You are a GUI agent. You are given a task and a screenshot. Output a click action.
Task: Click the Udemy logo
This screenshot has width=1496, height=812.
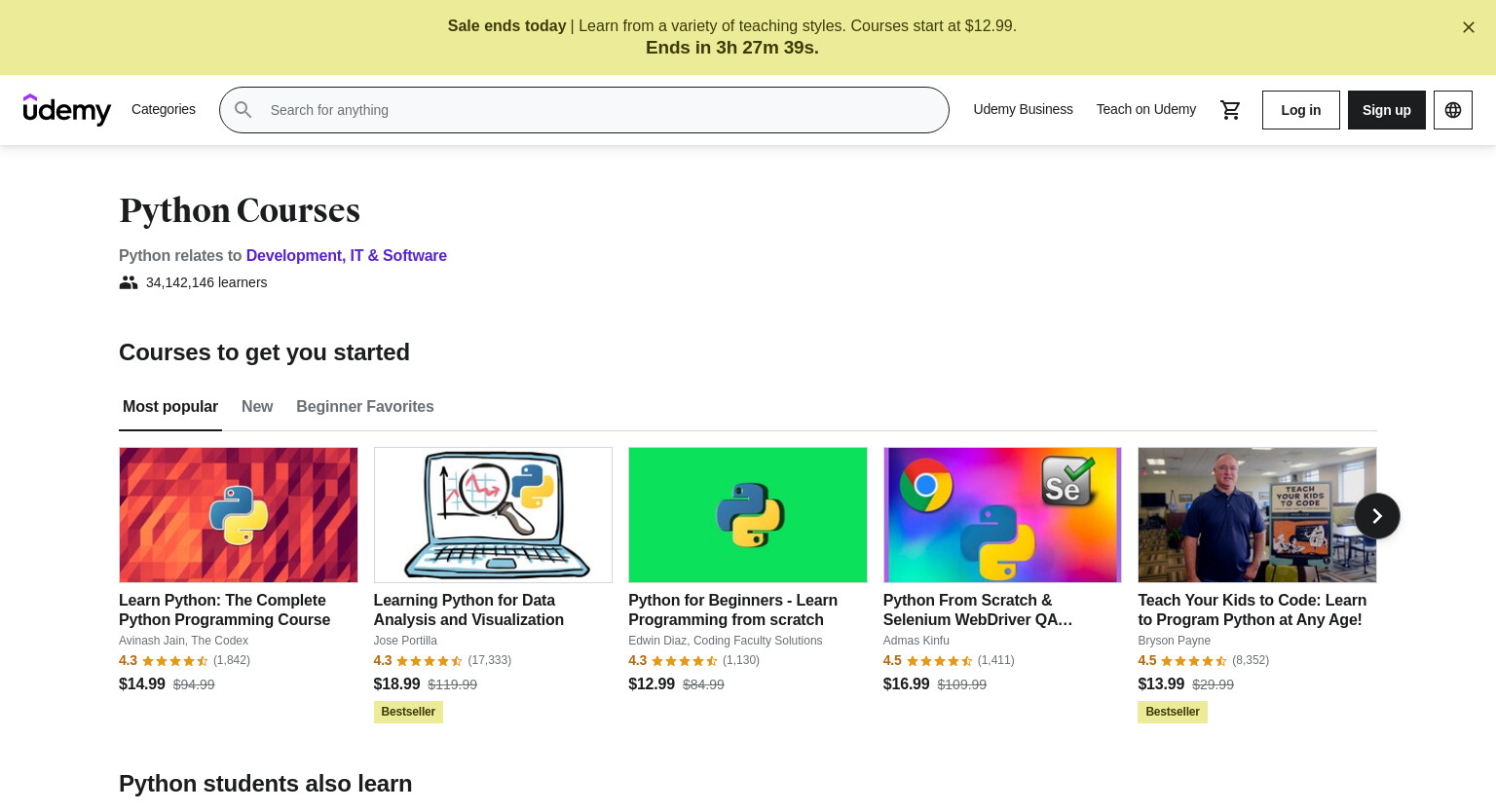point(67,110)
